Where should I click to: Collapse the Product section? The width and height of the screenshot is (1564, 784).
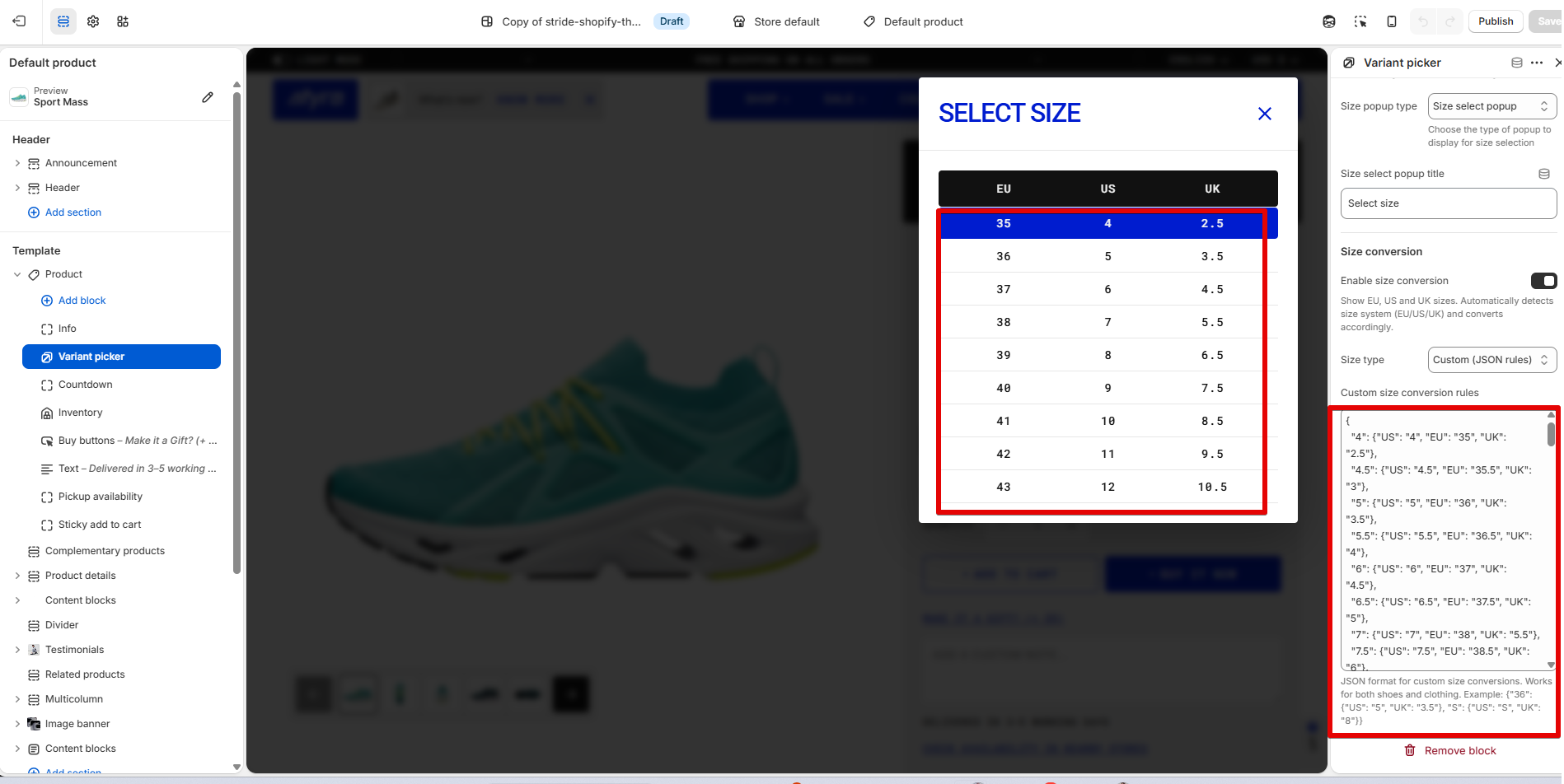pos(17,274)
